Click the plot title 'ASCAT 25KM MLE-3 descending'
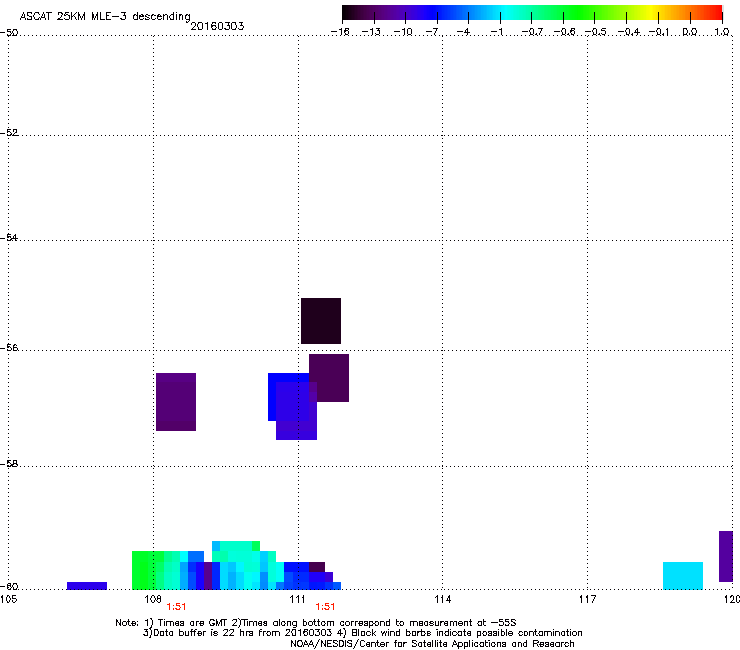 pyautogui.click(x=105, y=16)
